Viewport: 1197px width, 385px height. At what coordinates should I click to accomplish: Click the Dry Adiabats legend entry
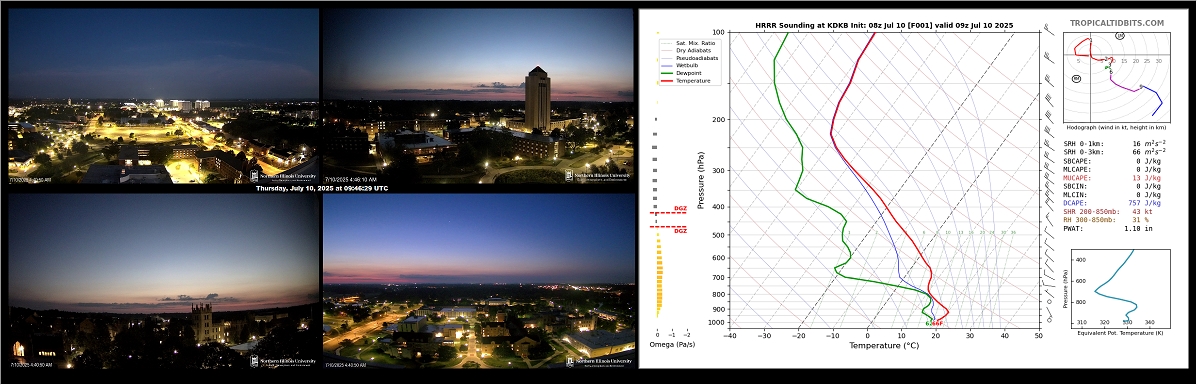point(686,50)
